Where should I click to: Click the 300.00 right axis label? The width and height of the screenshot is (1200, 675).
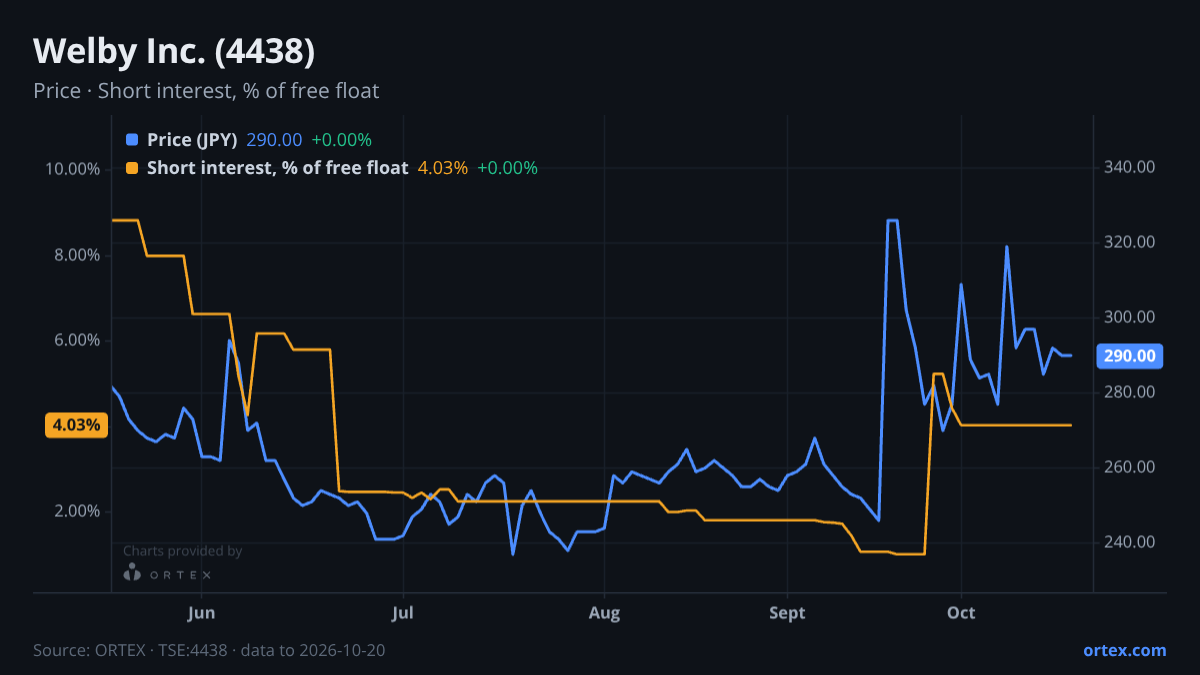[x=1130, y=317]
